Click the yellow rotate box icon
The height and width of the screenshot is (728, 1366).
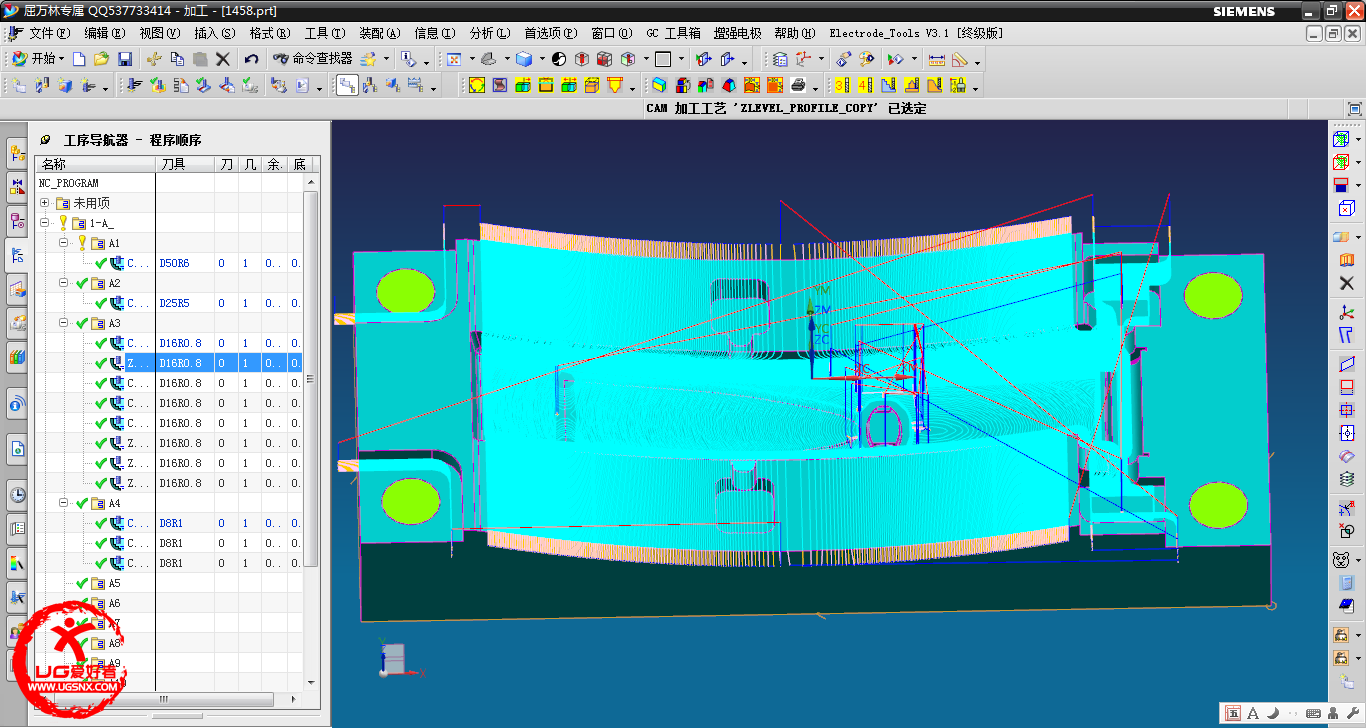[x=477, y=85]
